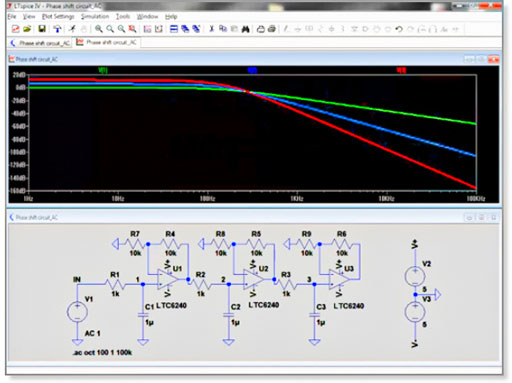Select op-amp U3 in schematic
This screenshot has width=512, height=383.
[339, 279]
